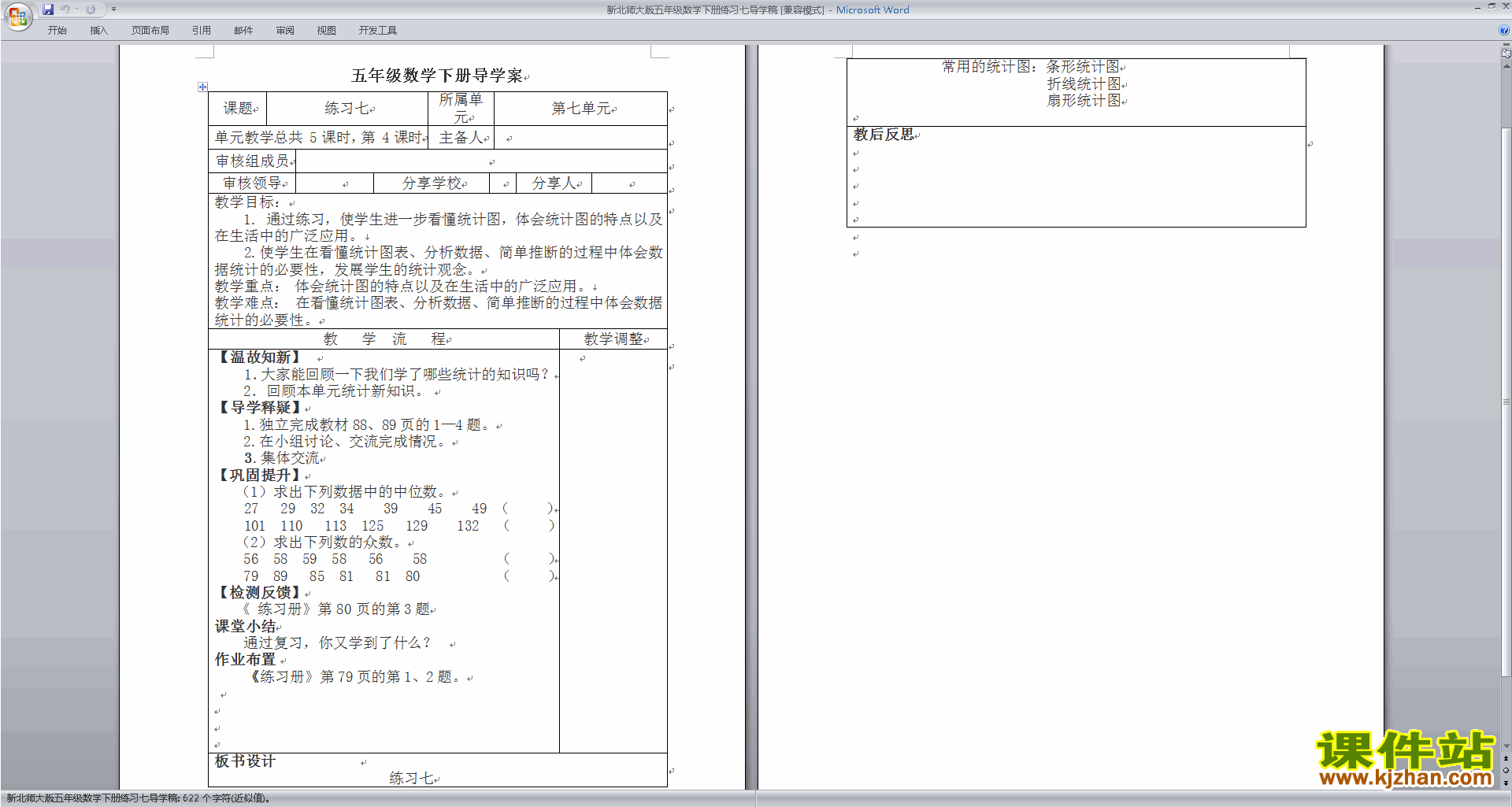Screen dimensions: 1512x807
Task: Click the 折线统计图 line on page two
Action: pos(1084,84)
